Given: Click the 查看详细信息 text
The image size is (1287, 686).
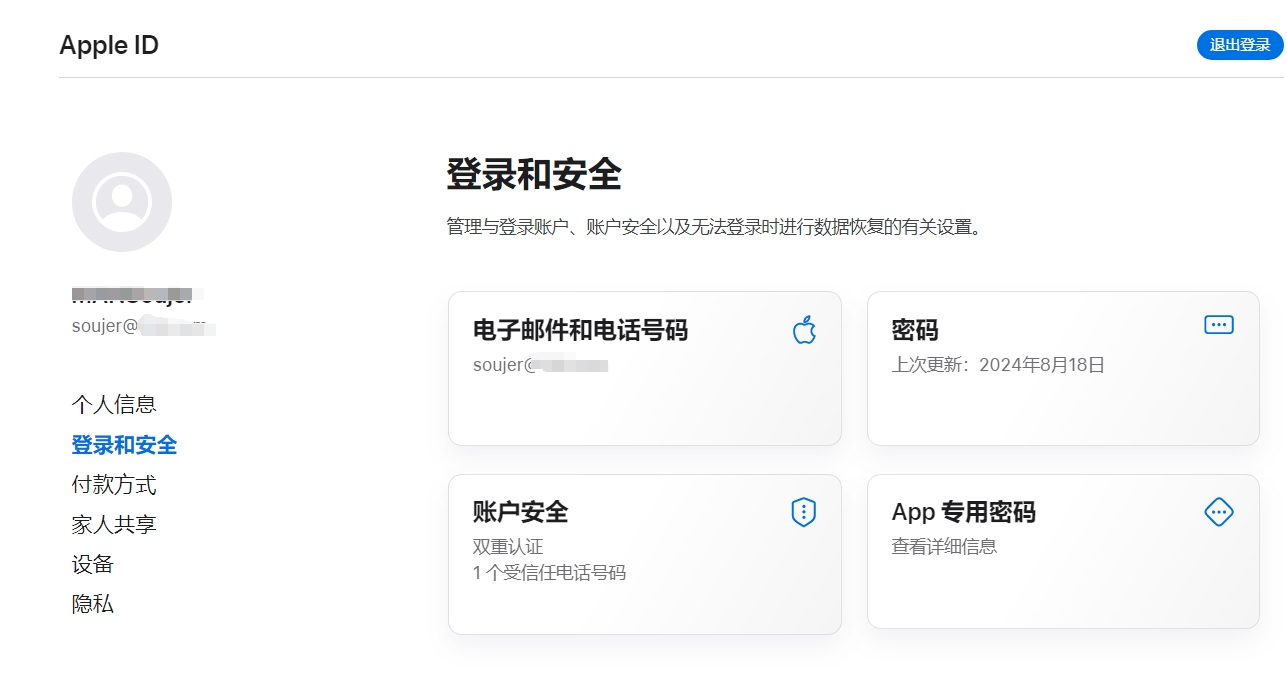Looking at the screenshot, I should 944,547.
